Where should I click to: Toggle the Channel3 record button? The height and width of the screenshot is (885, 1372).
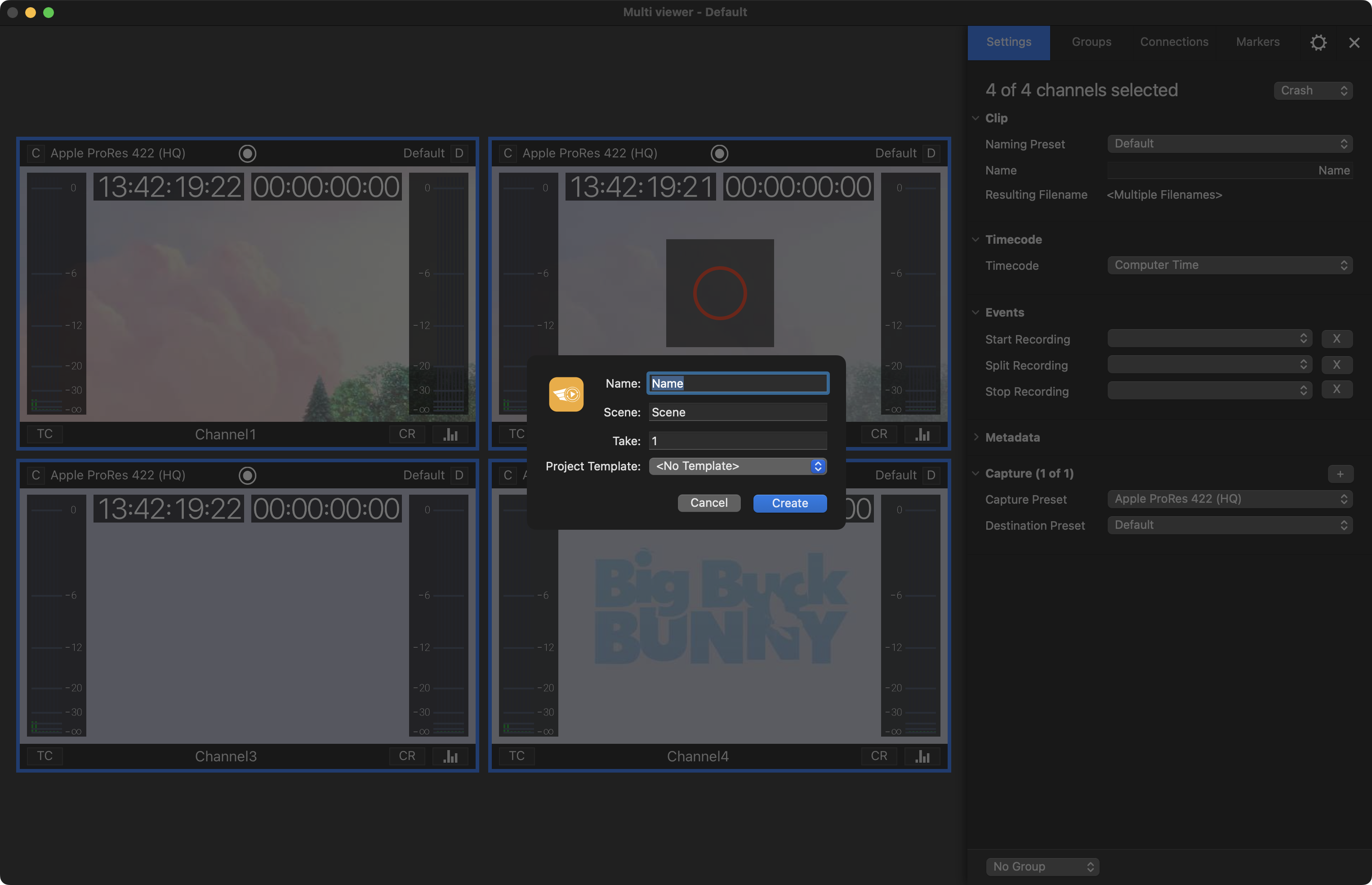coord(248,475)
